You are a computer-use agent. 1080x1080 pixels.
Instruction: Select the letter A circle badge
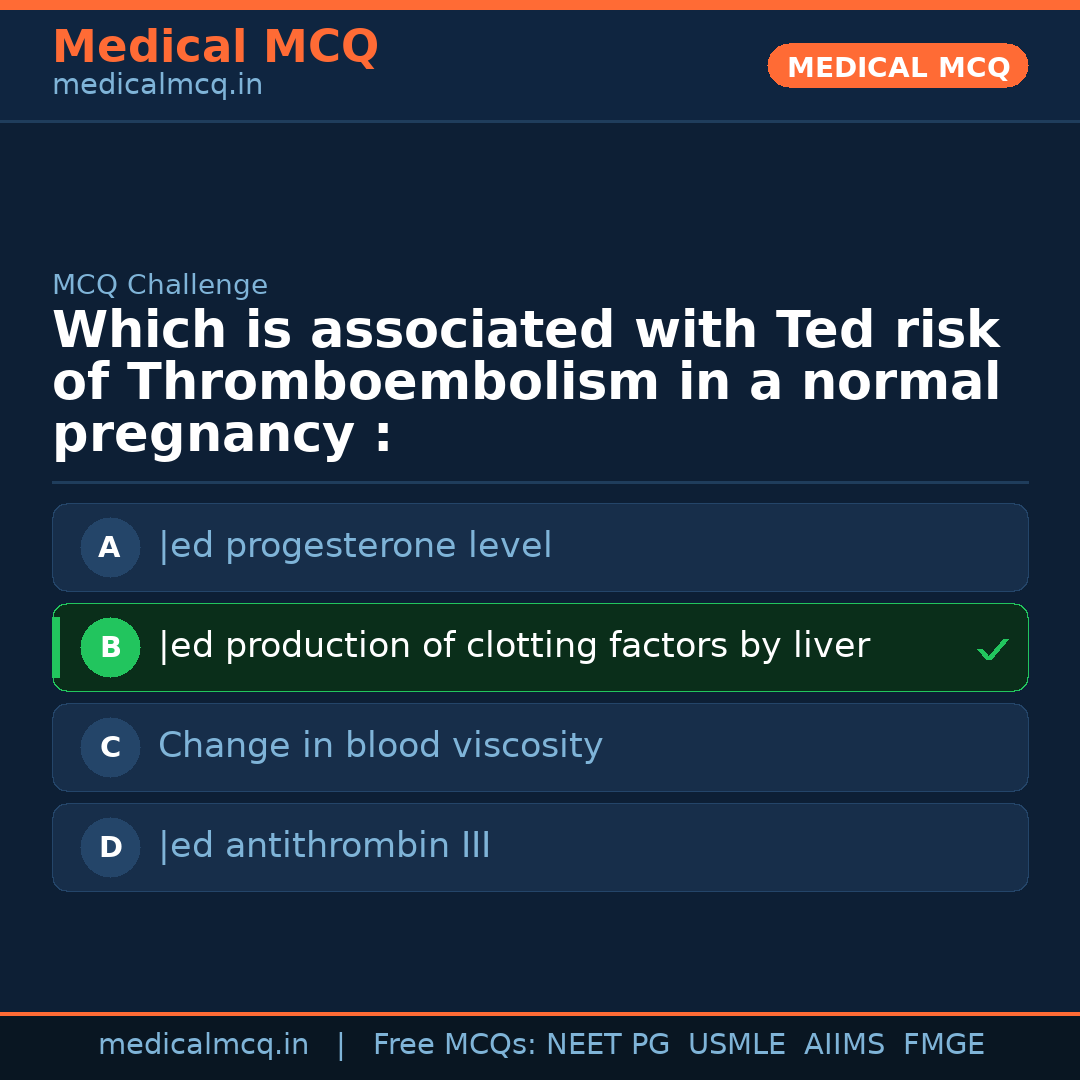click(110, 547)
